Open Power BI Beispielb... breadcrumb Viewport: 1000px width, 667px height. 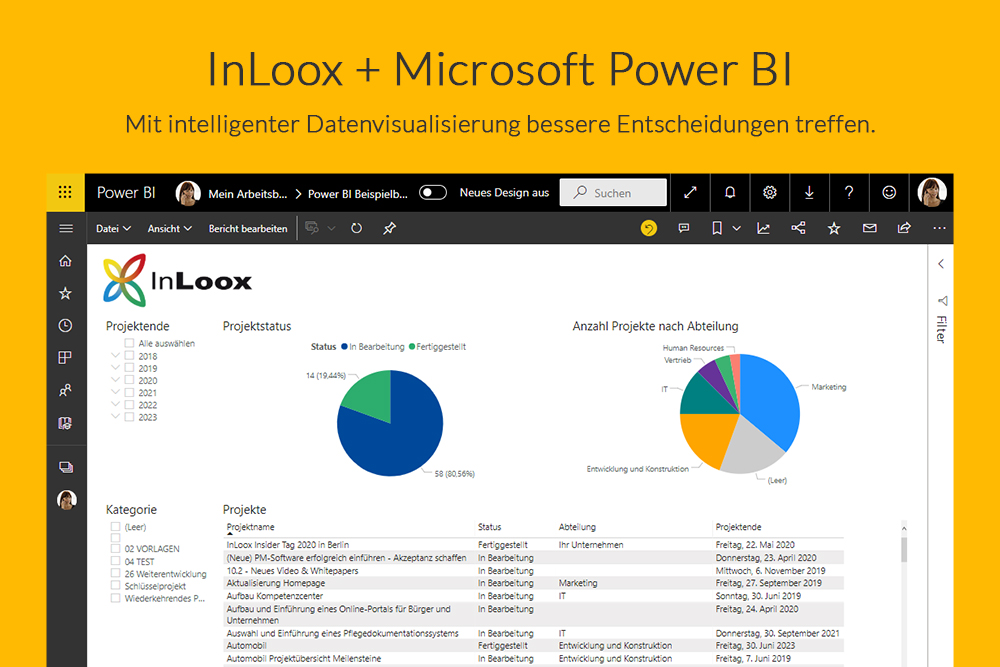358,194
